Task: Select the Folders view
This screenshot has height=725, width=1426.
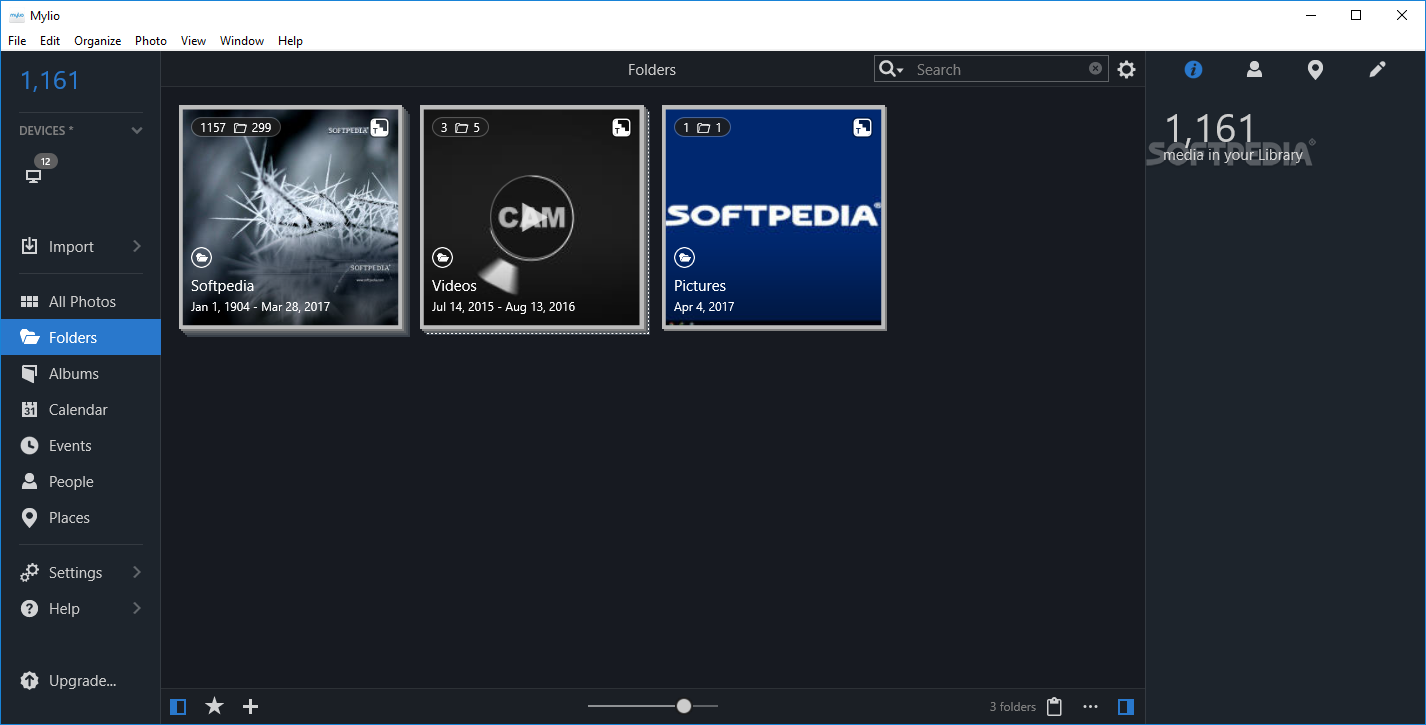Action: click(80, 337)
